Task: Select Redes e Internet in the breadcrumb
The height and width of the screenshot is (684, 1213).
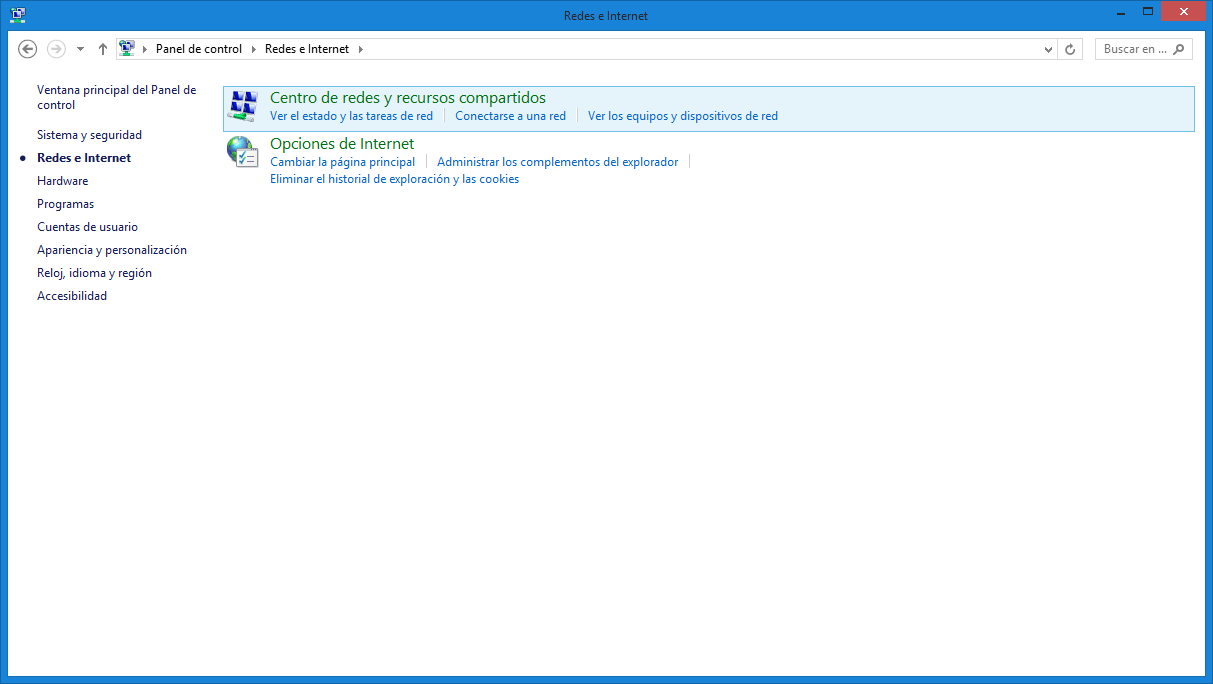Action: (x=307, y=49)
